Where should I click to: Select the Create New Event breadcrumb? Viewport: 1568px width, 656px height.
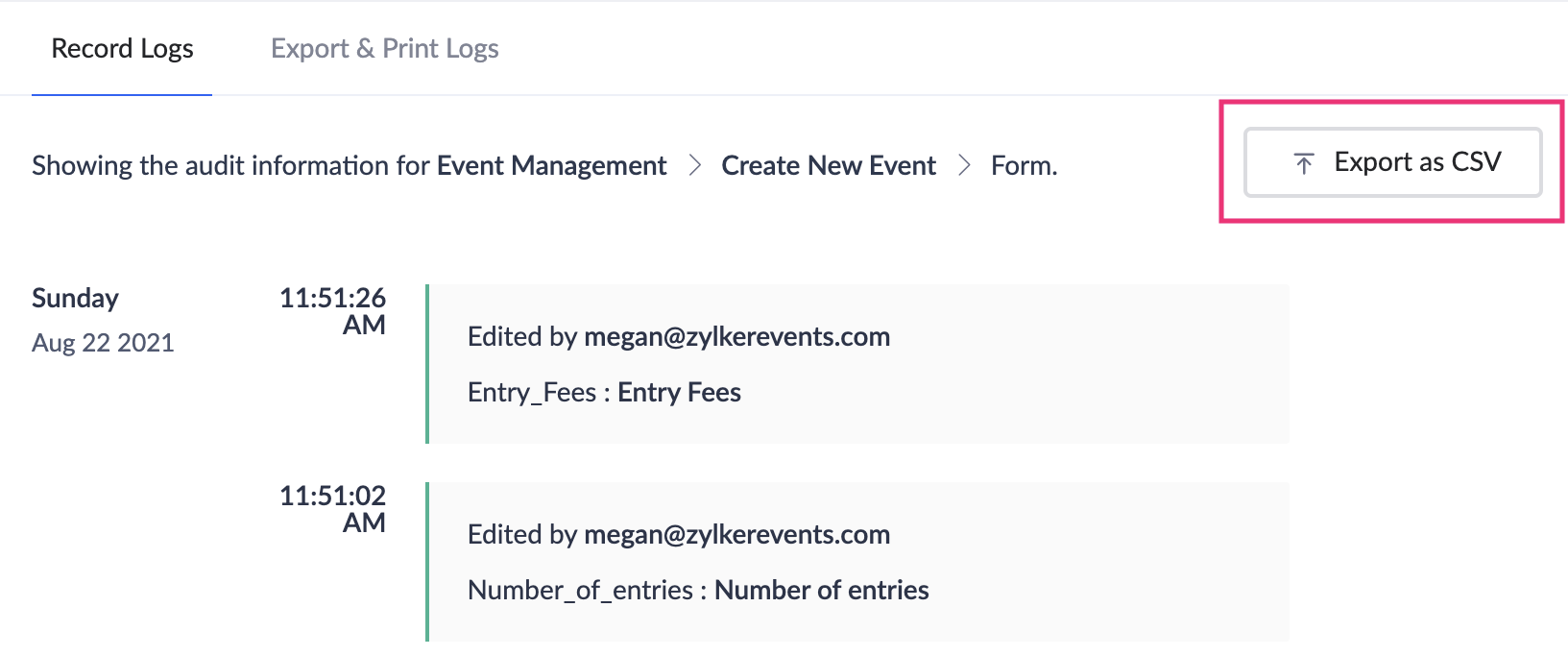tap(828, 165)
